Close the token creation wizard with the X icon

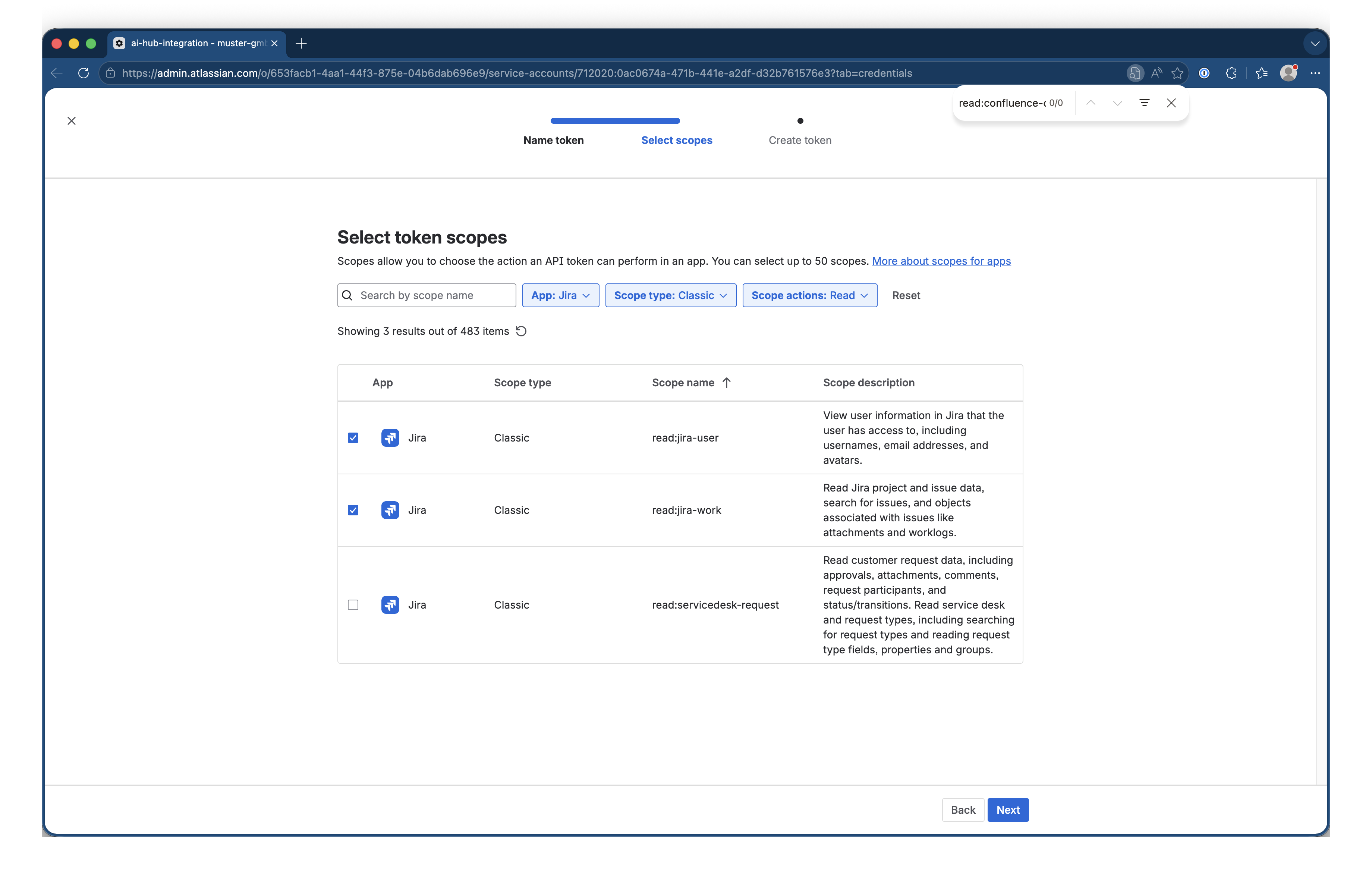click(x=72, y=120)
